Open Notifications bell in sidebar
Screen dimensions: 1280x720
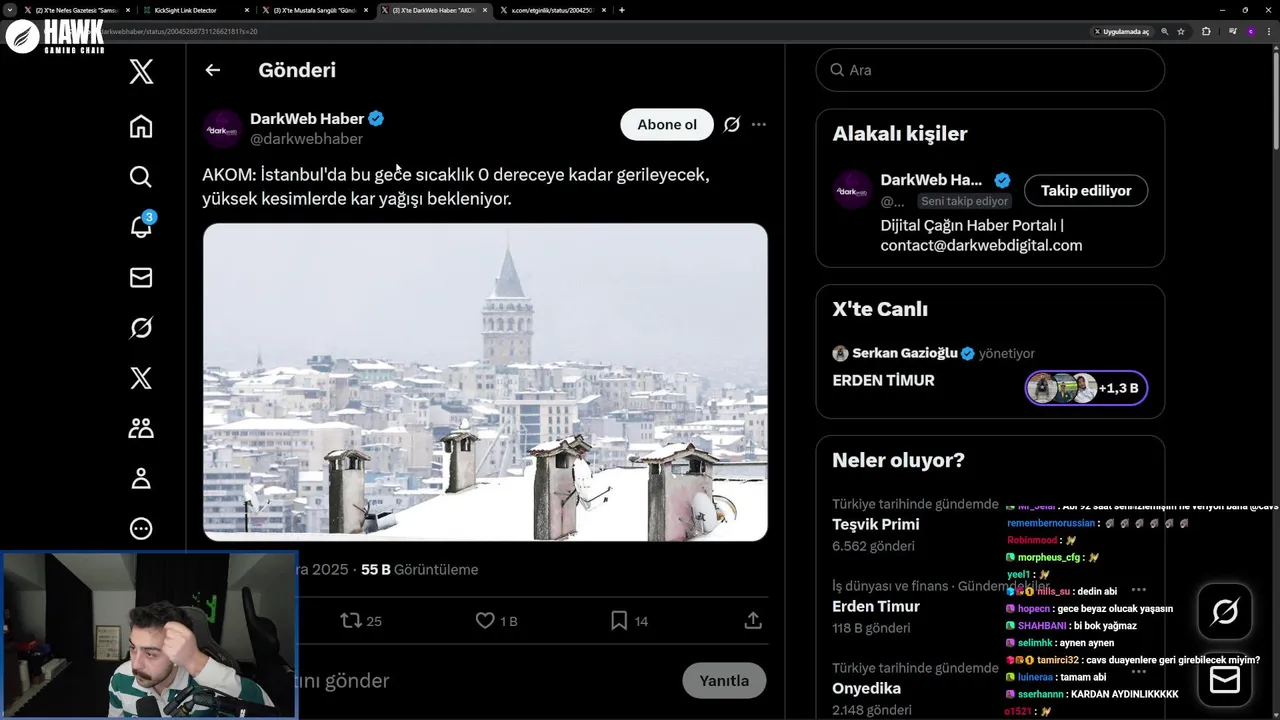point(141,227)
